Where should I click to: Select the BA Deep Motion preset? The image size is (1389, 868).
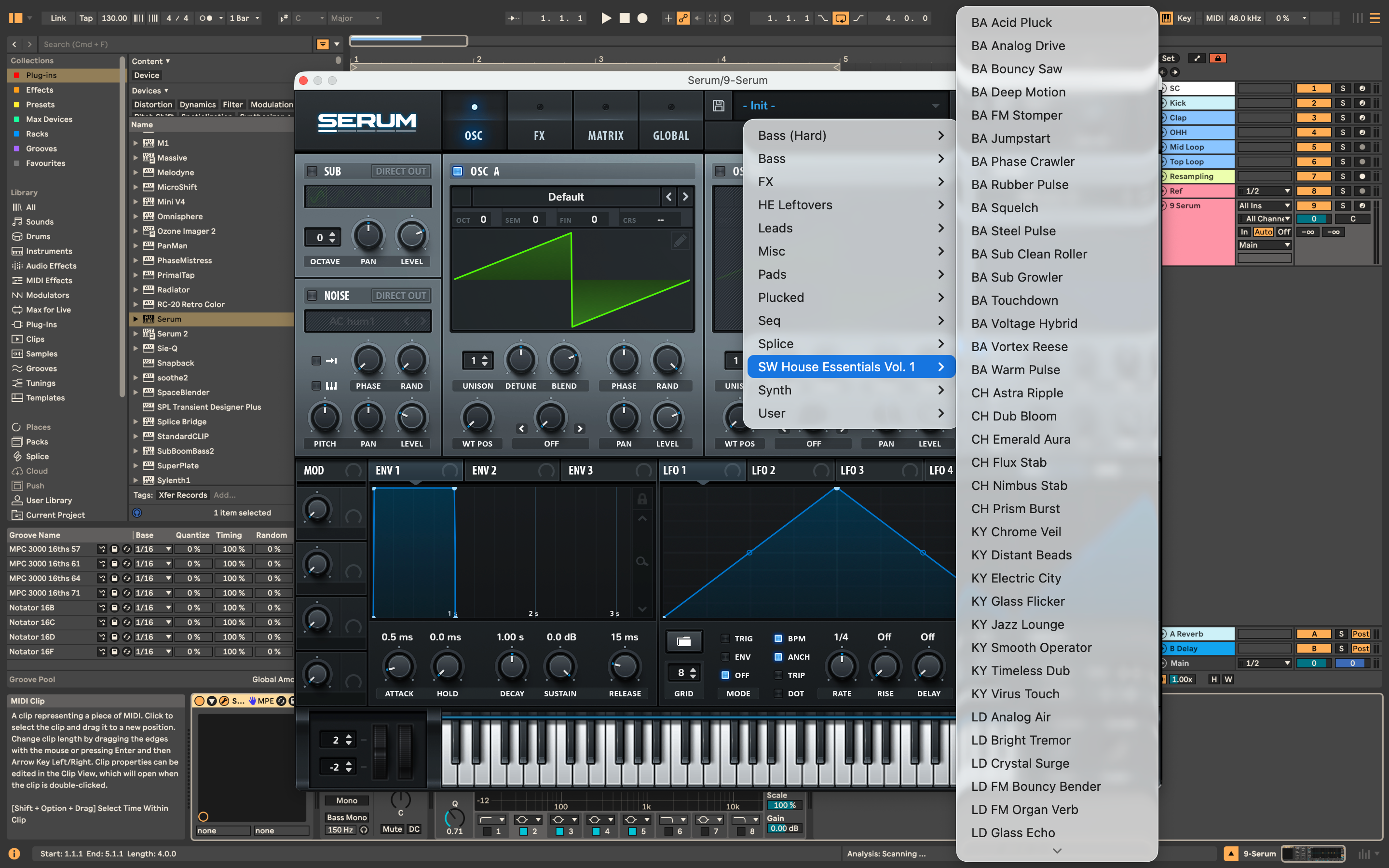(1018, 92)
